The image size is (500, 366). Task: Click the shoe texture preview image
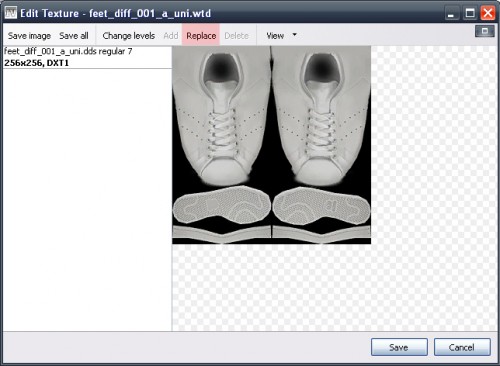click(x=271, y=145)
